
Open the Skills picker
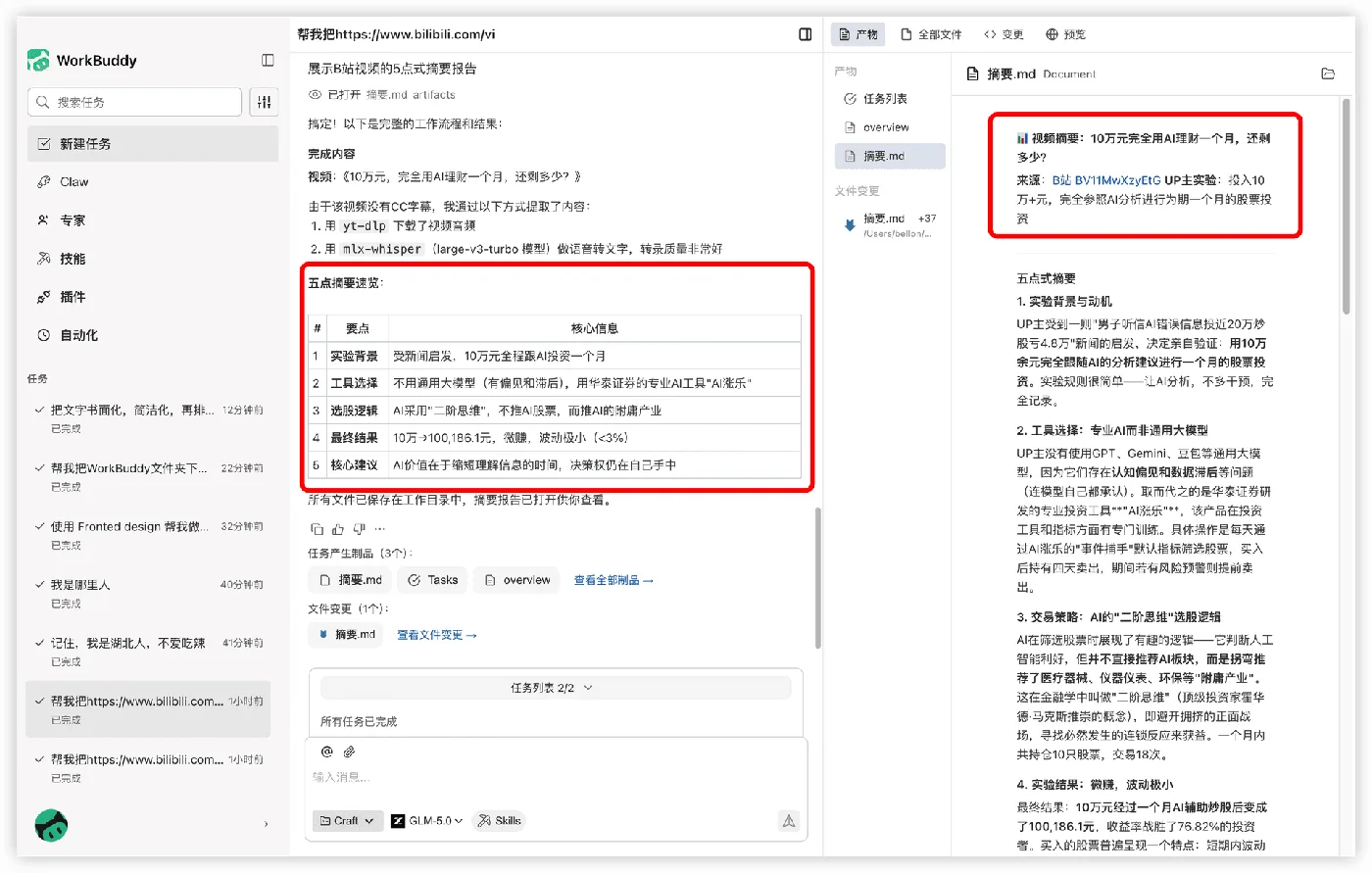pos(499,821)
